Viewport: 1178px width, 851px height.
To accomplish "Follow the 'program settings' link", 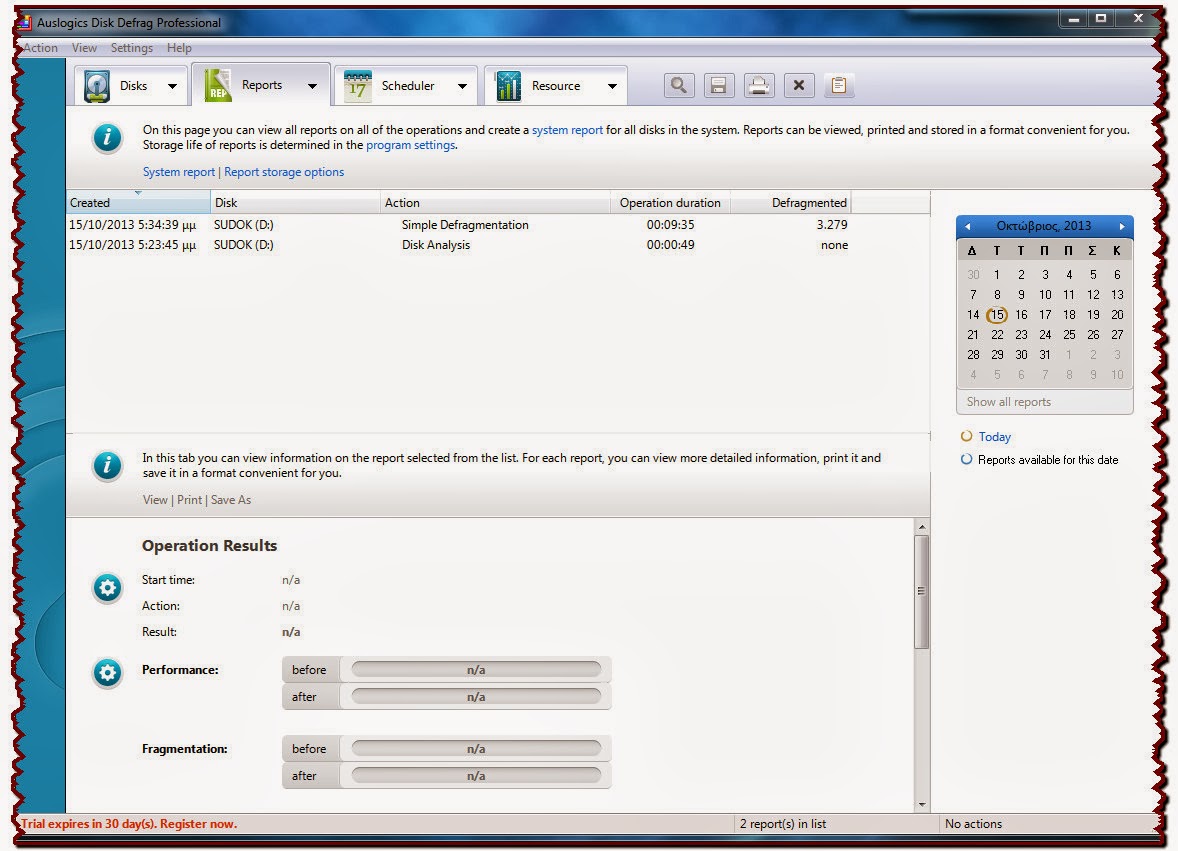I will point(411,145).
